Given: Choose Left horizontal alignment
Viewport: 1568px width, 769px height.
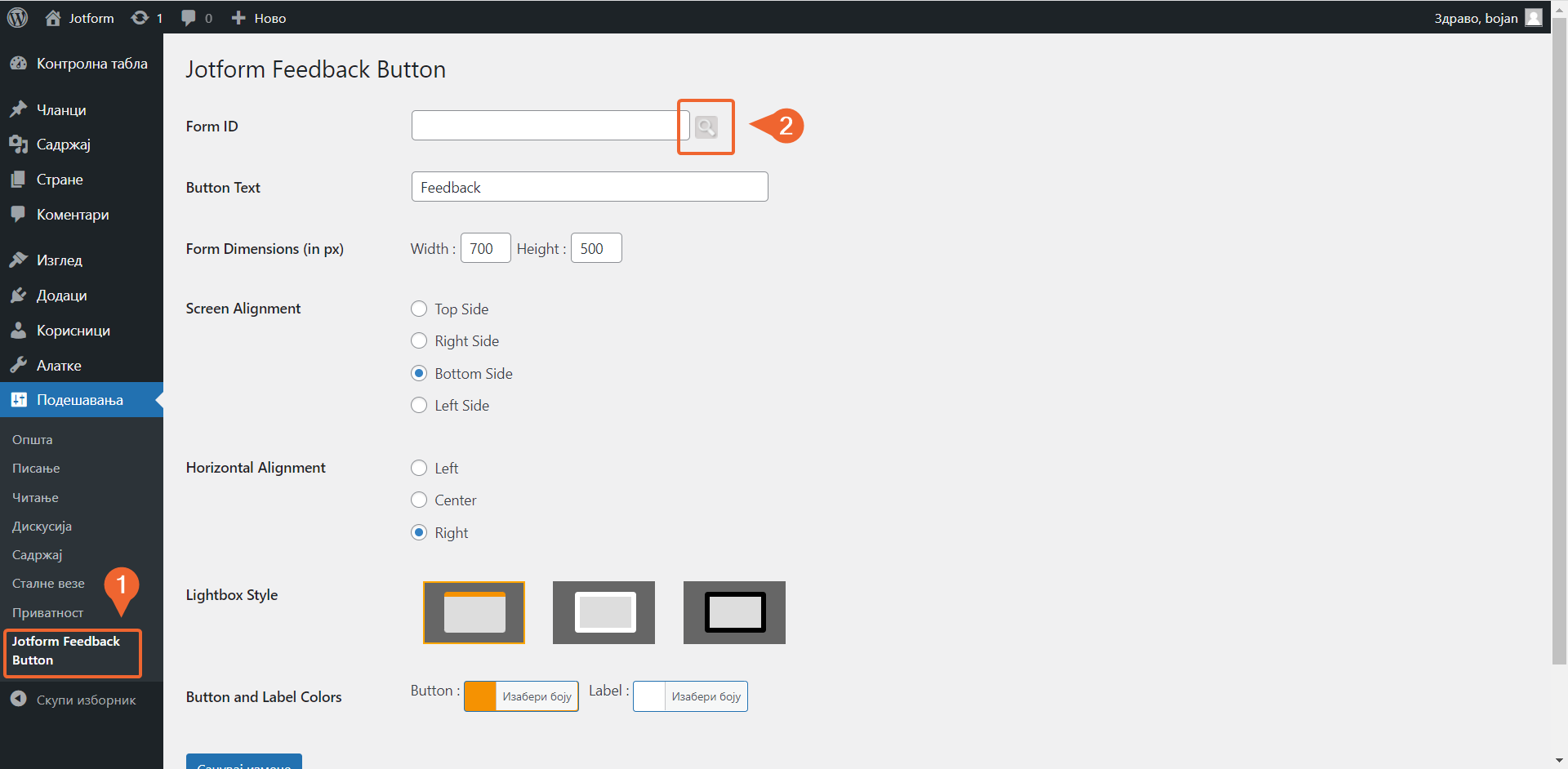Looking at the screenshot, I should [x=419, y=468].
